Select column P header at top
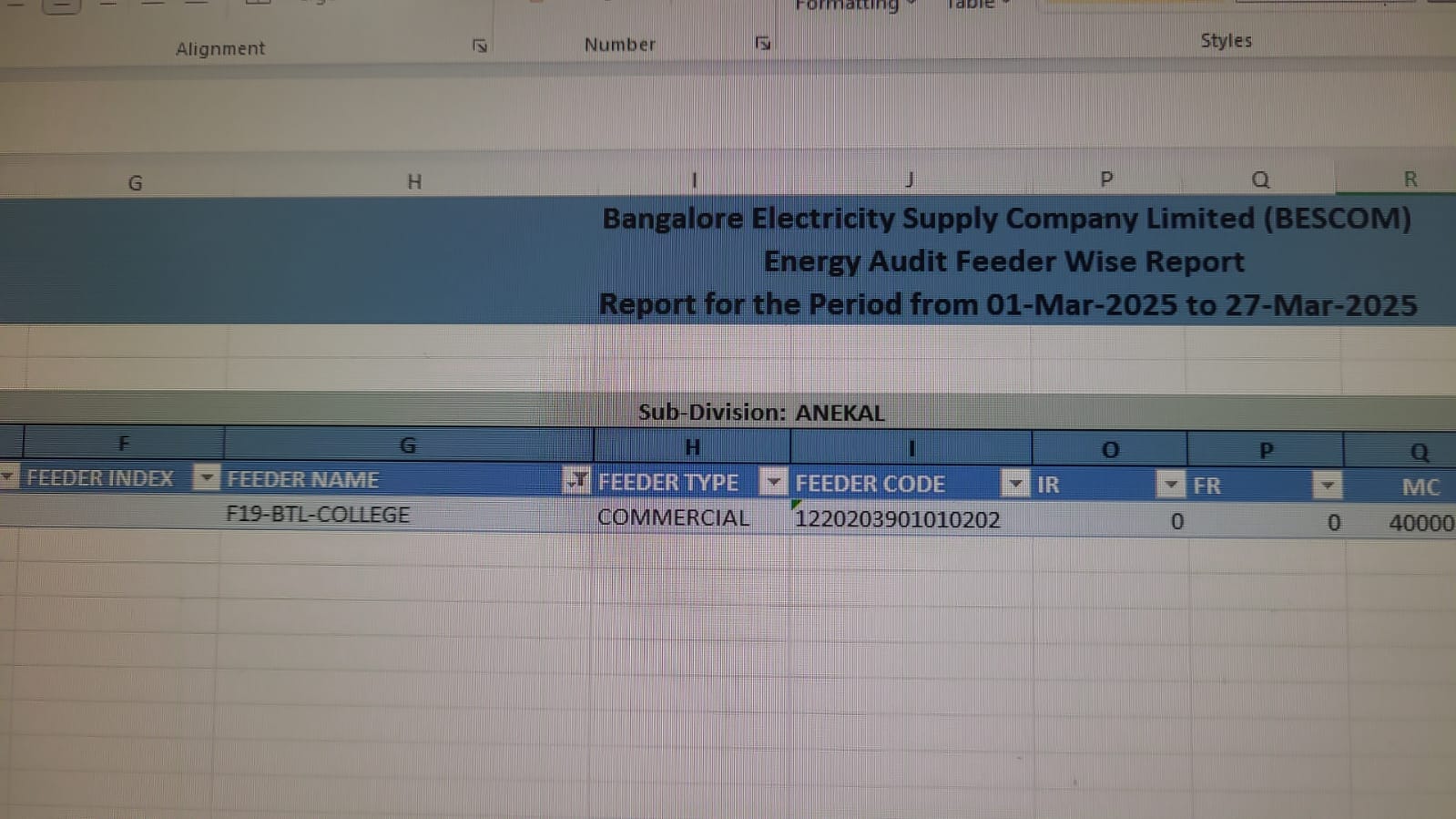This screenshot has width=1456, height=819. pyautogui.click(x=1106, y=179)
